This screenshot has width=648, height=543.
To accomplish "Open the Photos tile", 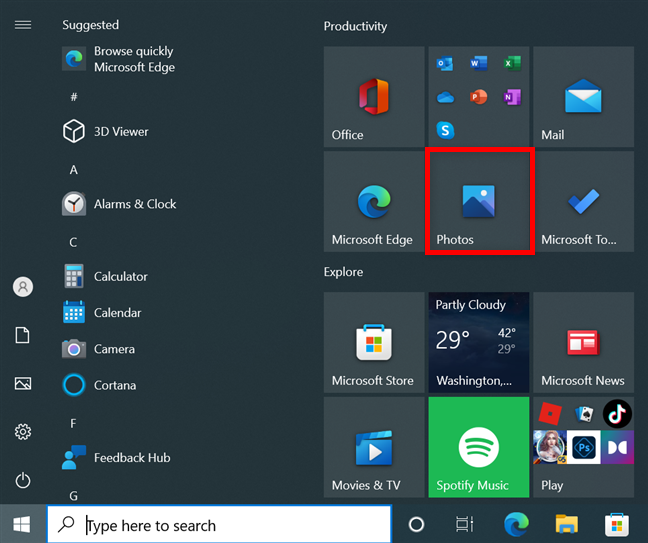I will point(479,201).
